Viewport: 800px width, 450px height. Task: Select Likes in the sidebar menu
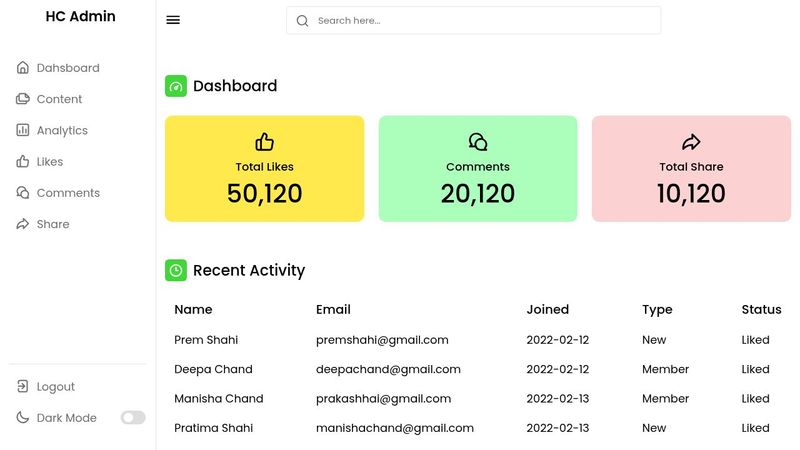tap(49, 161)
